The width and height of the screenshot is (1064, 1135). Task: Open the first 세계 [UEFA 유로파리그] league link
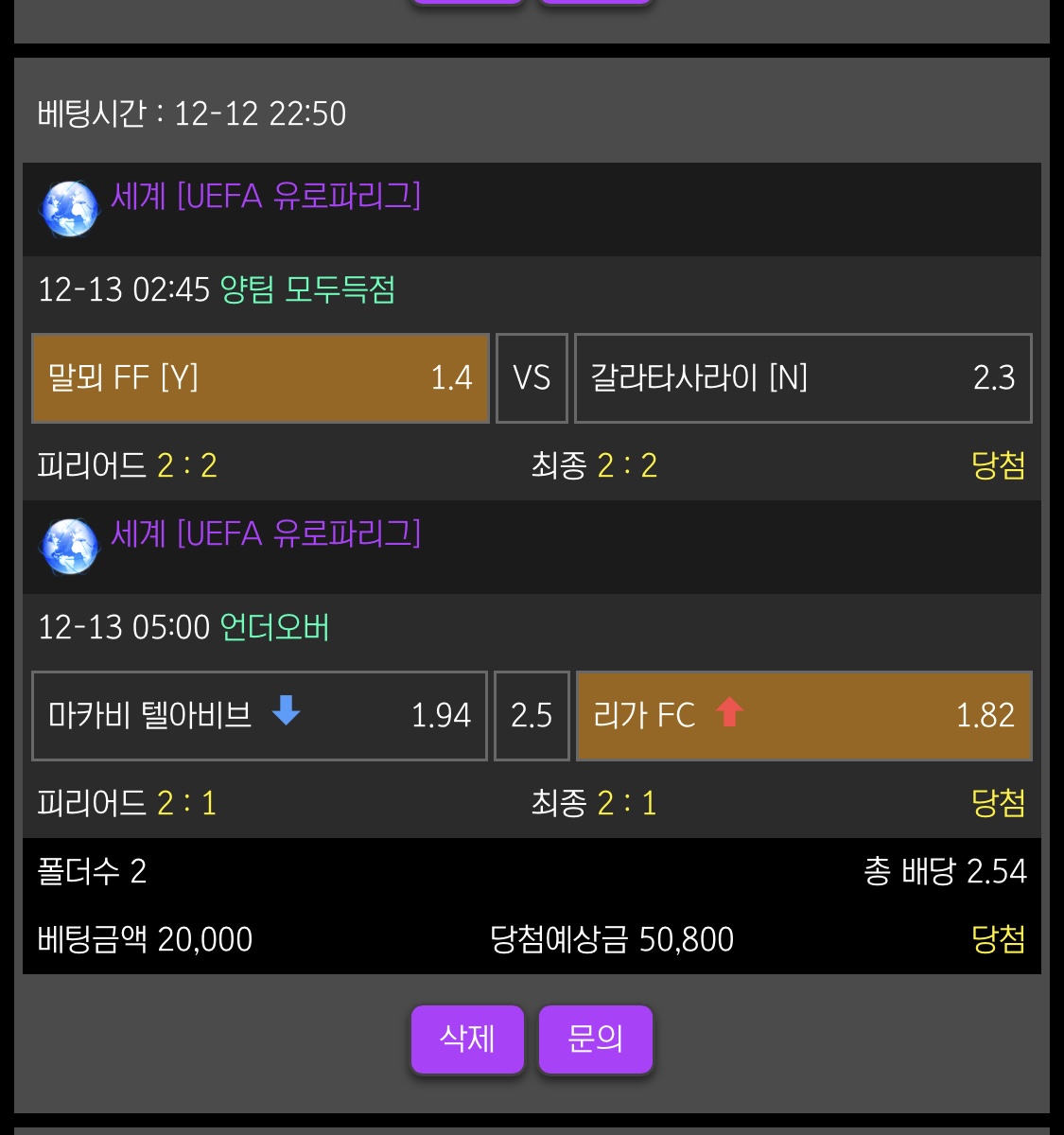point(266,196)
